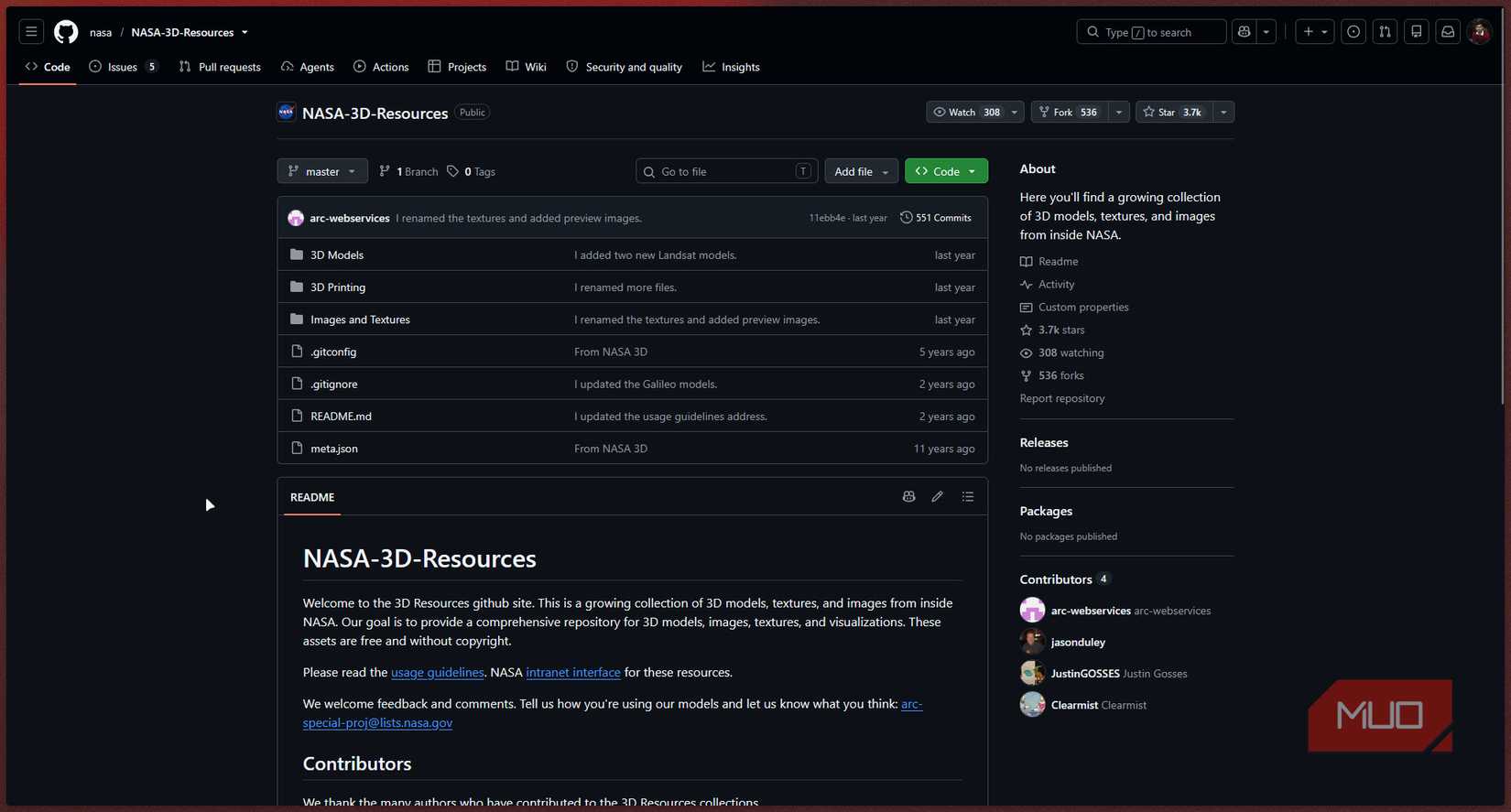Screen dimensions: 1511x812
Task: Open notifications inbox icon
Action: 1448,32
